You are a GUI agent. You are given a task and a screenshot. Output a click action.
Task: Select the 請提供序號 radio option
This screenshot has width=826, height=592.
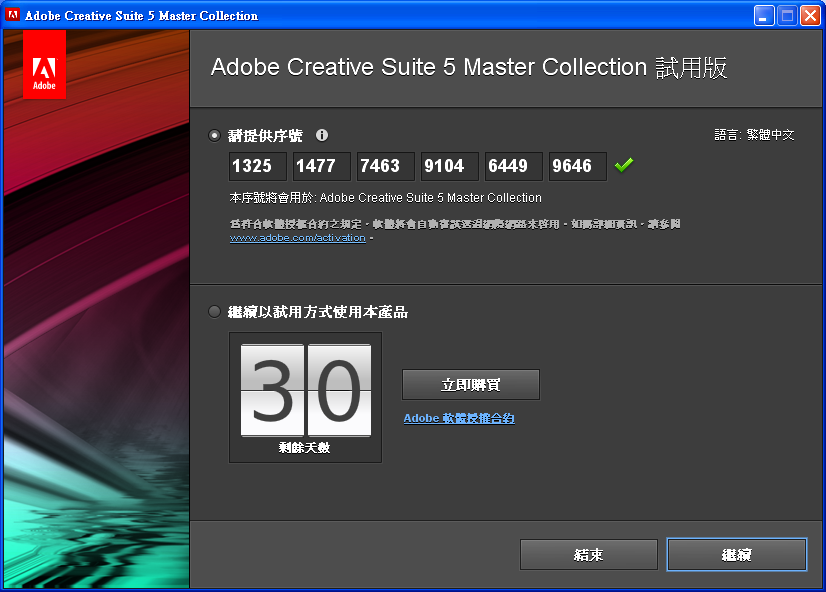[x=214, y=135]
